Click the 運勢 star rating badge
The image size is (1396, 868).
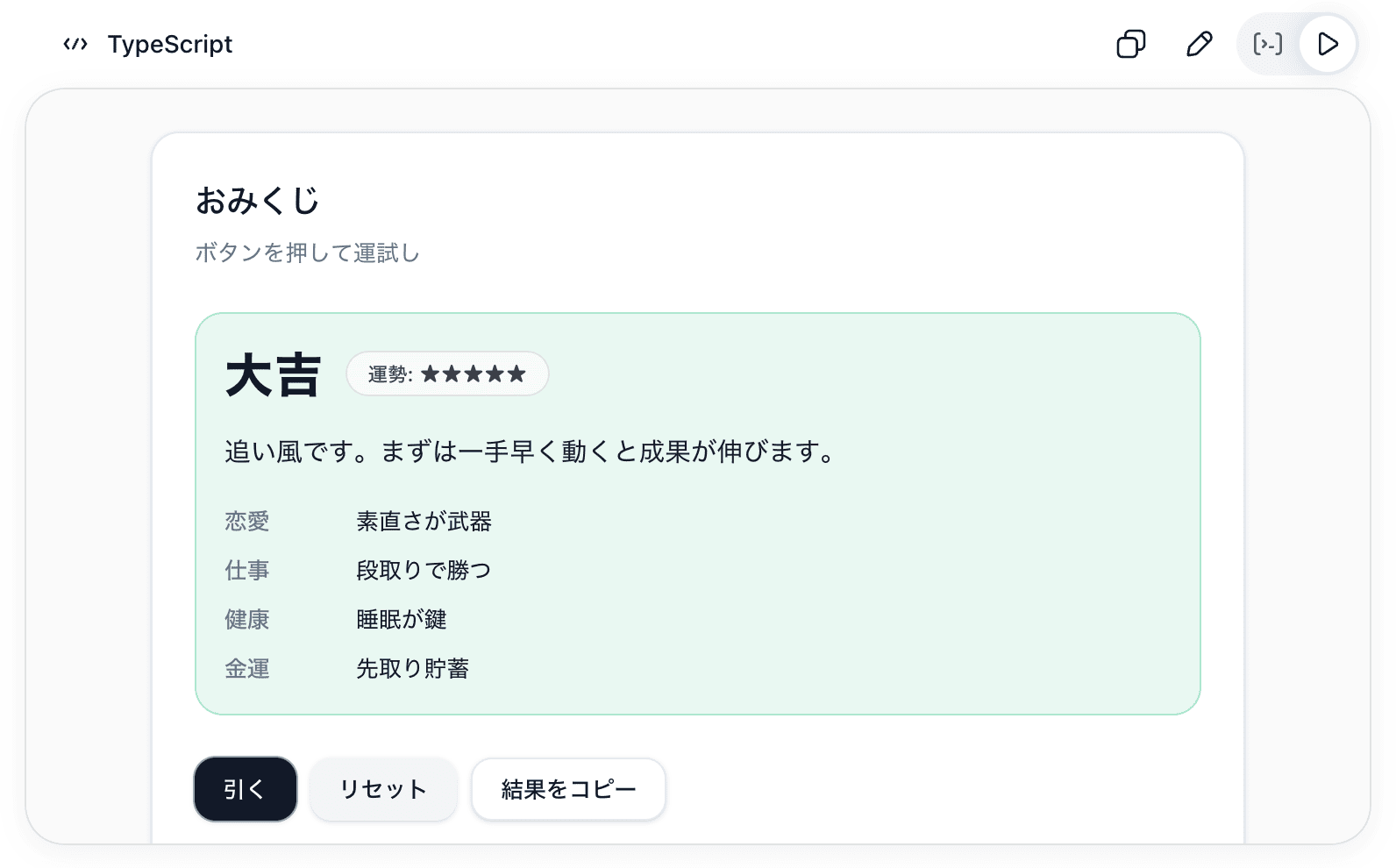[447, 374]
